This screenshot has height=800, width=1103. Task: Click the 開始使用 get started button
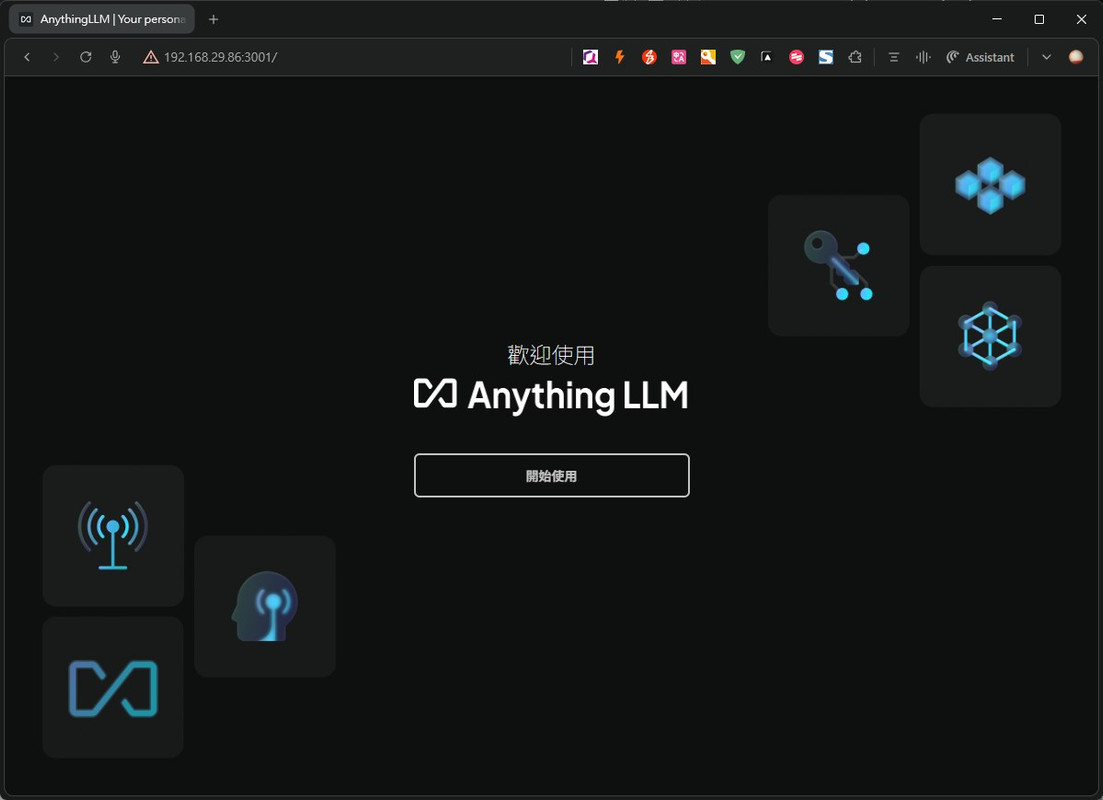552,476
